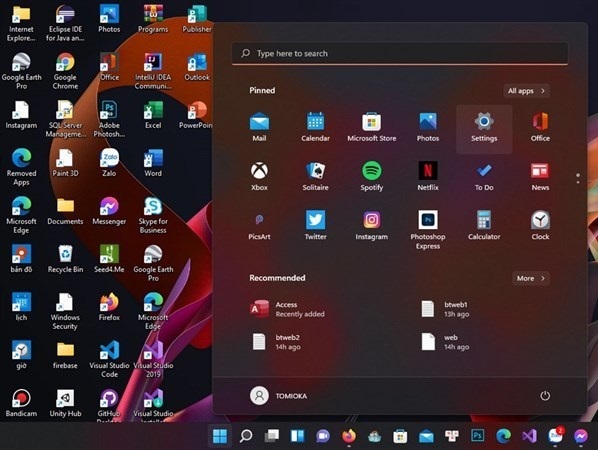Select the Windows Security desktop shortcut

[65, 311]
